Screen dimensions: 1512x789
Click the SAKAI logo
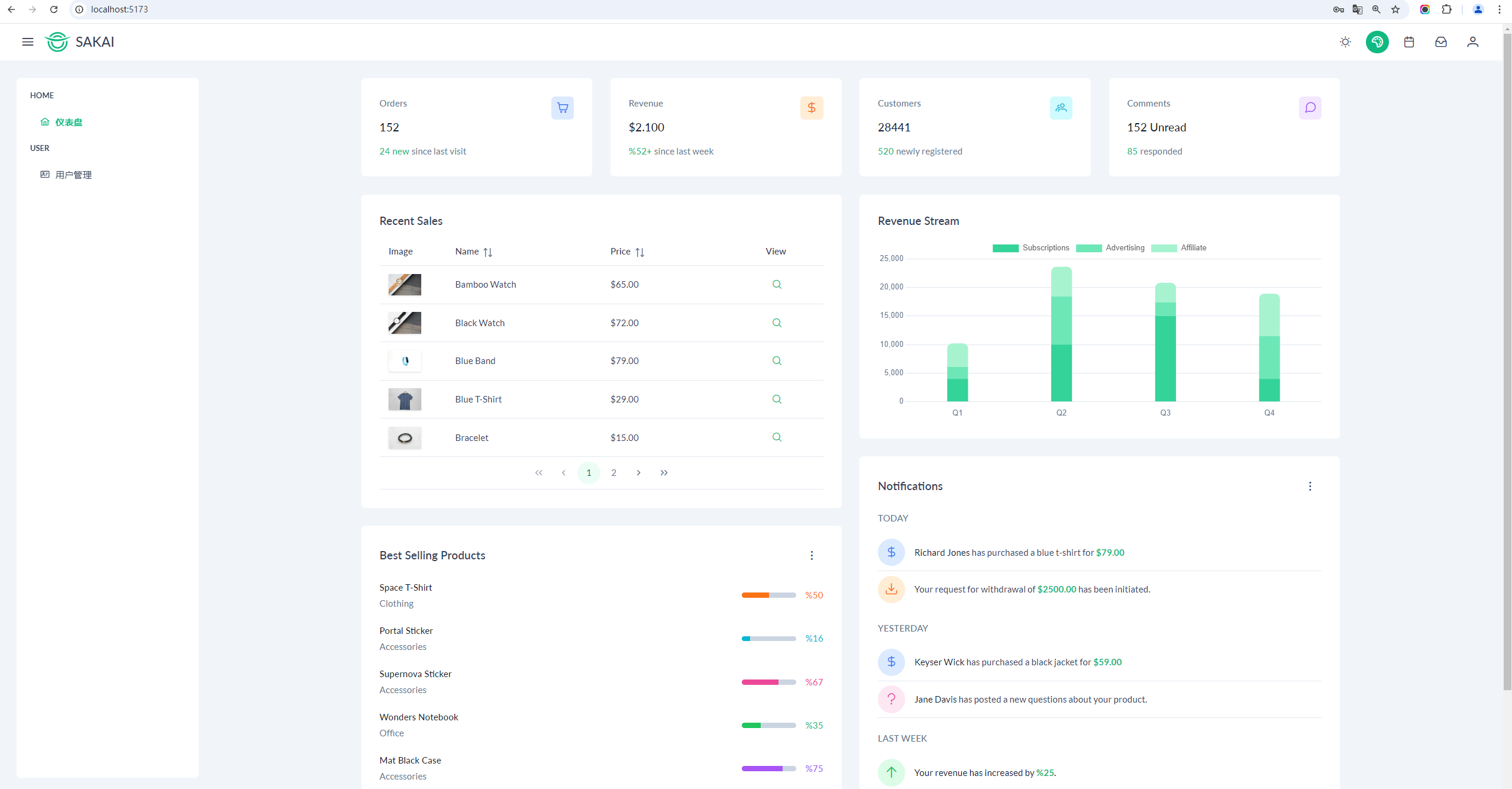[x=80, y=42]
